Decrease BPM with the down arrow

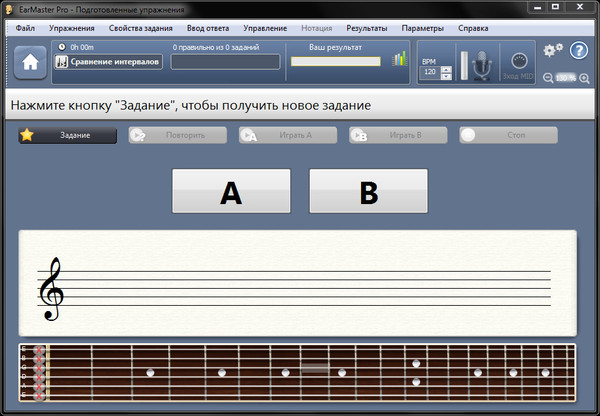[x=446, y=76]
